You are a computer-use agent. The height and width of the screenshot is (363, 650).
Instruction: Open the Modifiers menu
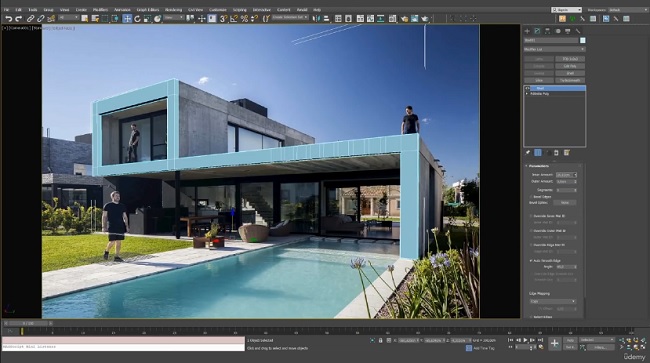[100, 10]
